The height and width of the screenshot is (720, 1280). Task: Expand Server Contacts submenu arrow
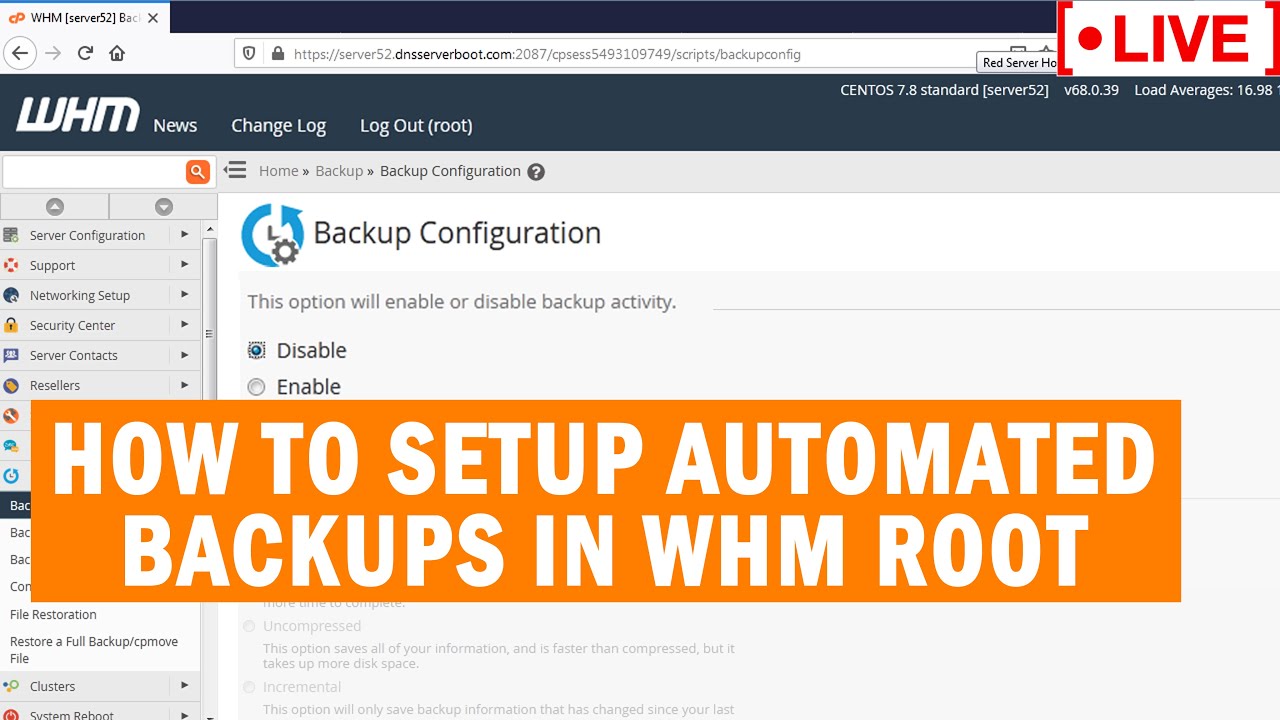coord(184,354)
